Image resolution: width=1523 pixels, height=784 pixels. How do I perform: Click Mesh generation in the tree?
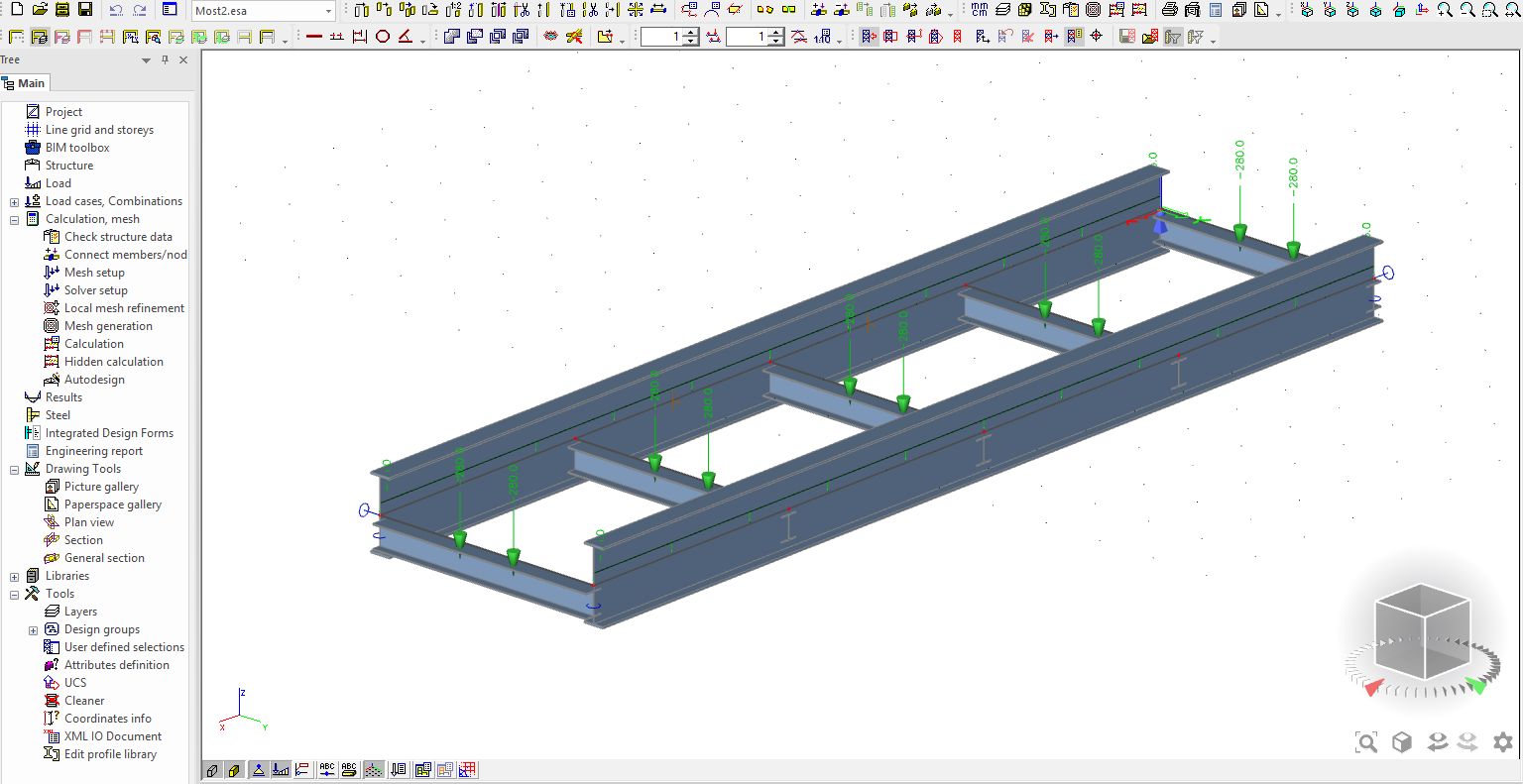click(108, 326)
